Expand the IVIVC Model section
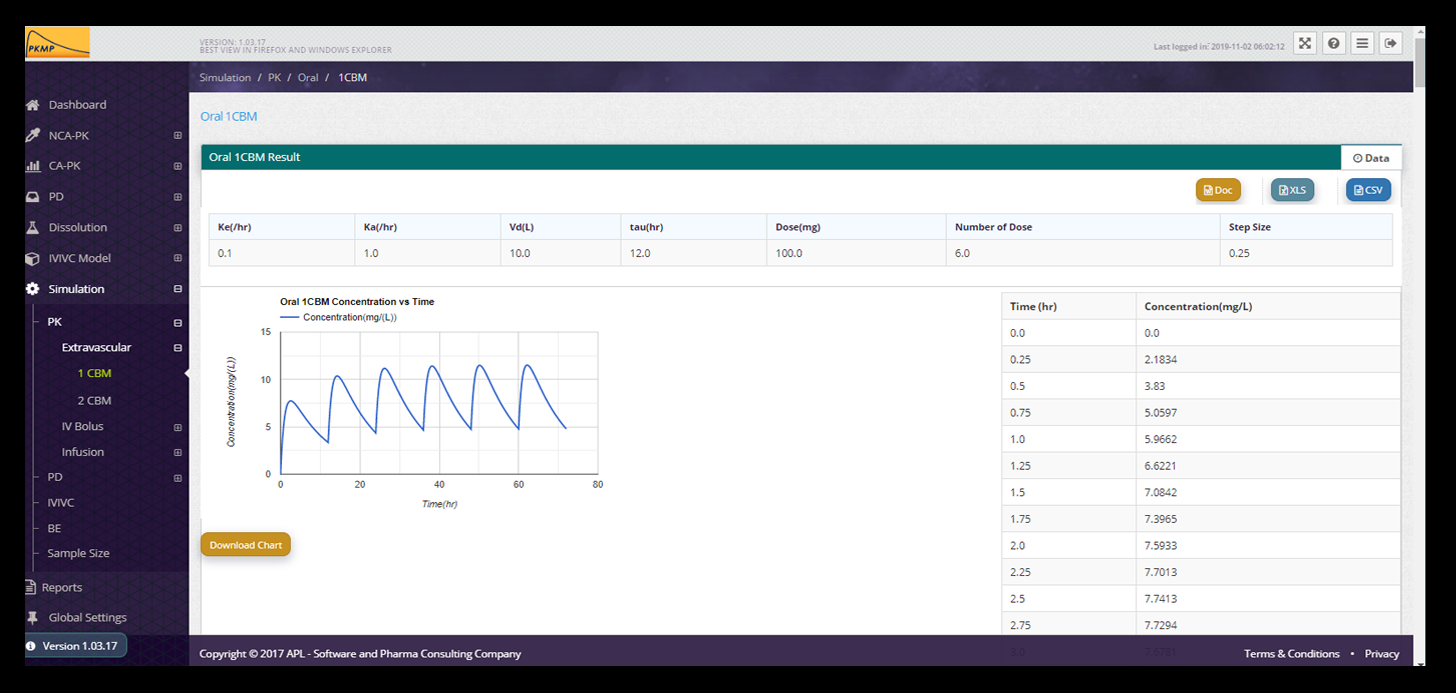 [x=178, y=258]
